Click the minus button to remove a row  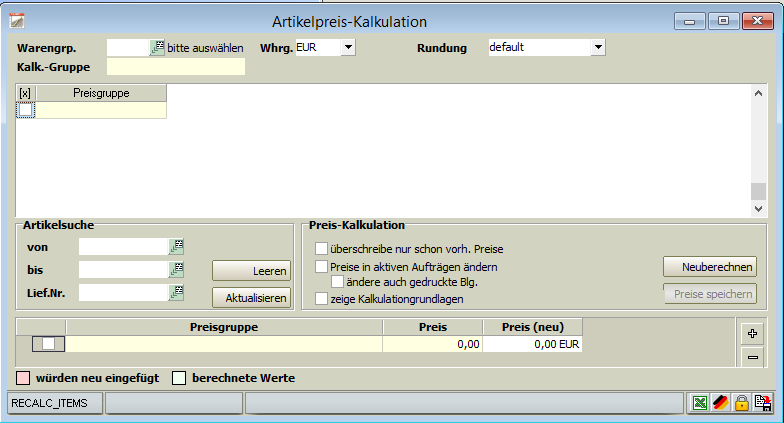pos(752,357)
